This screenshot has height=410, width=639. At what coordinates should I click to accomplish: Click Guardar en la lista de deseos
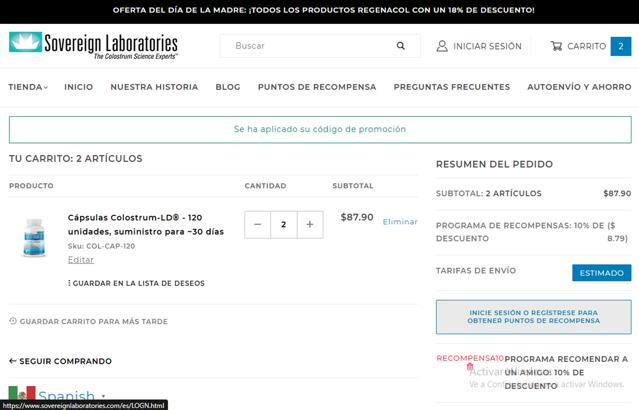137,283
